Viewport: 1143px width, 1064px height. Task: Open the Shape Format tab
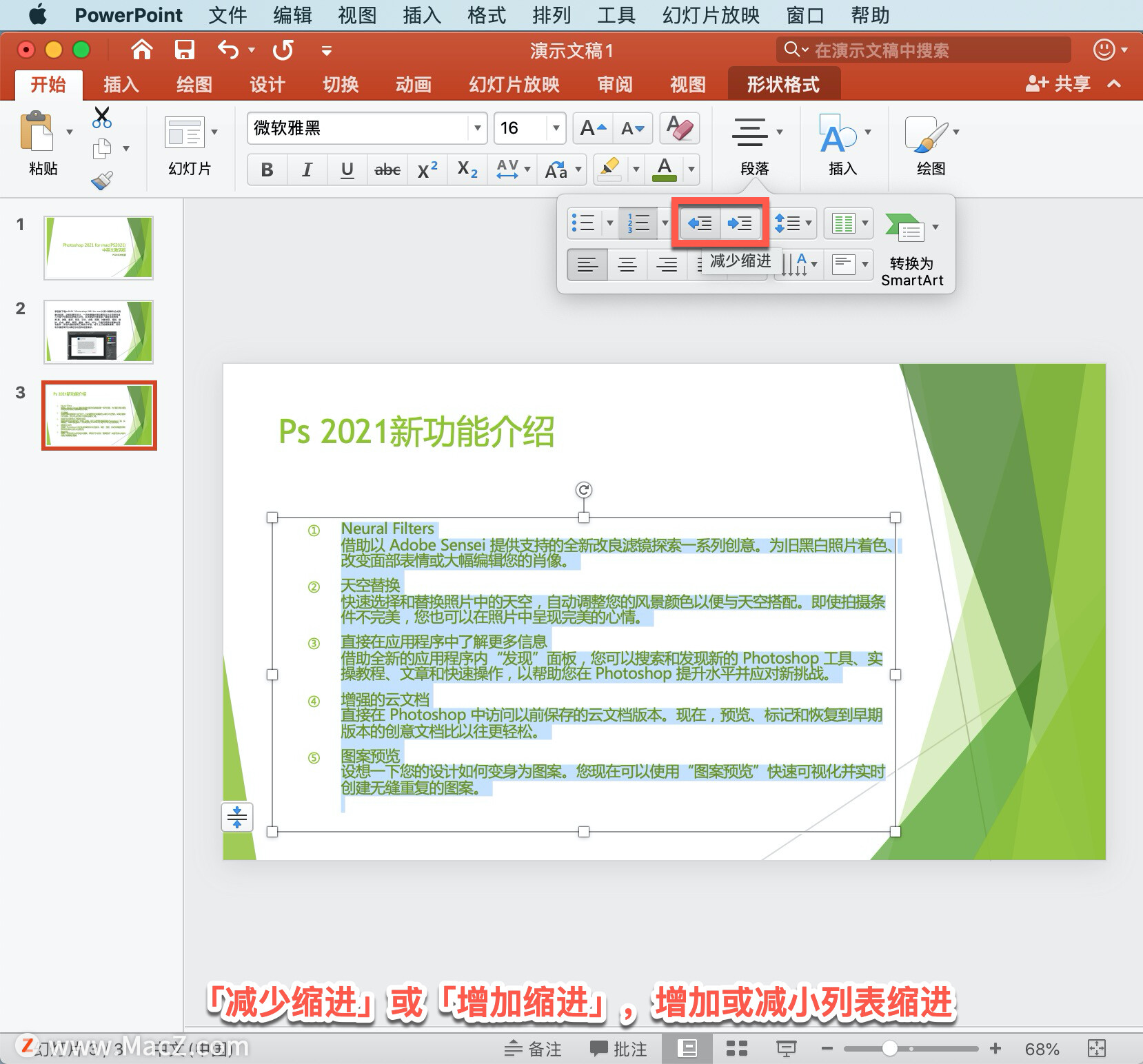pyautogui.click(x=783, y=85)
